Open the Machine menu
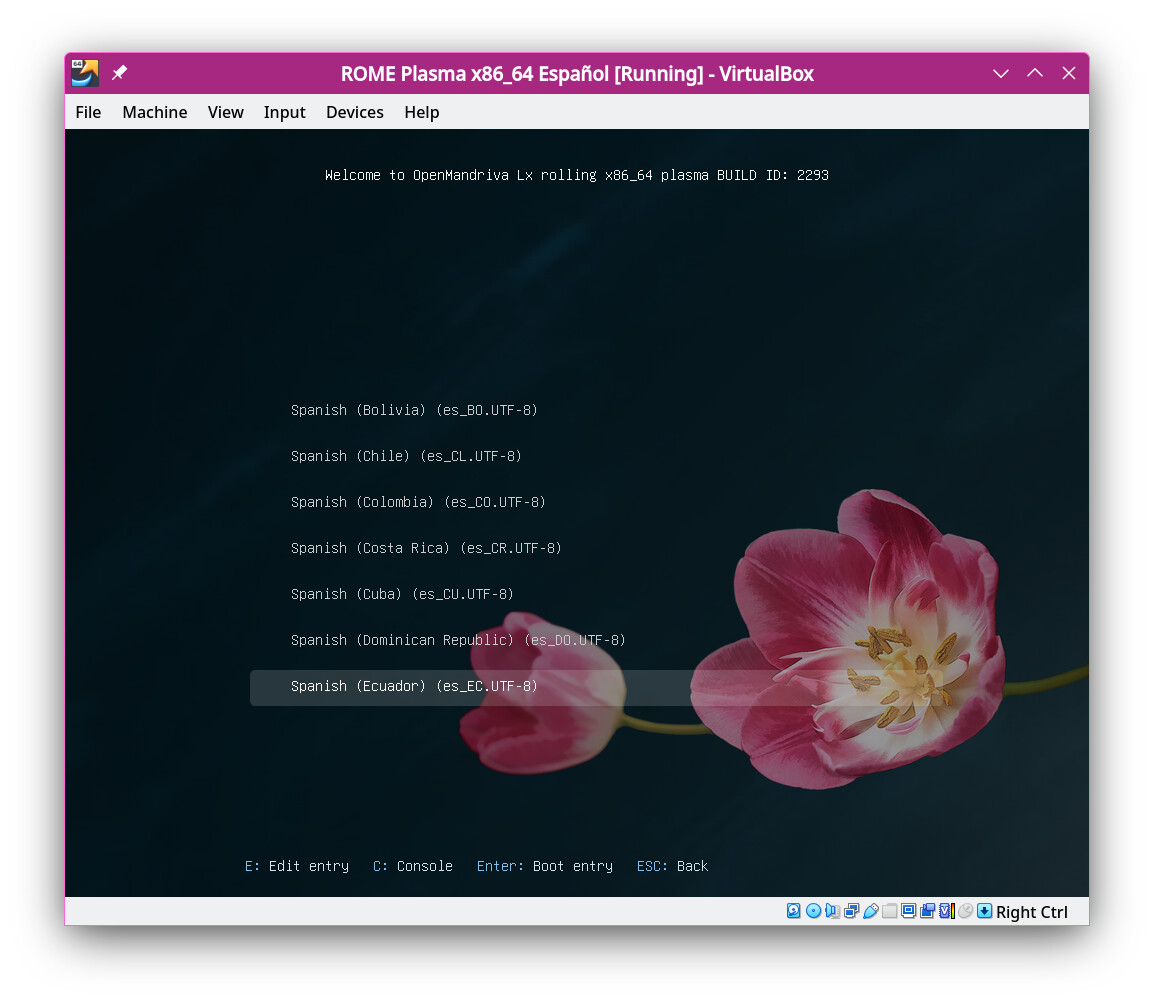Image resolution: width=1154 pixels, height=1002 pixels. pos(155,112)
